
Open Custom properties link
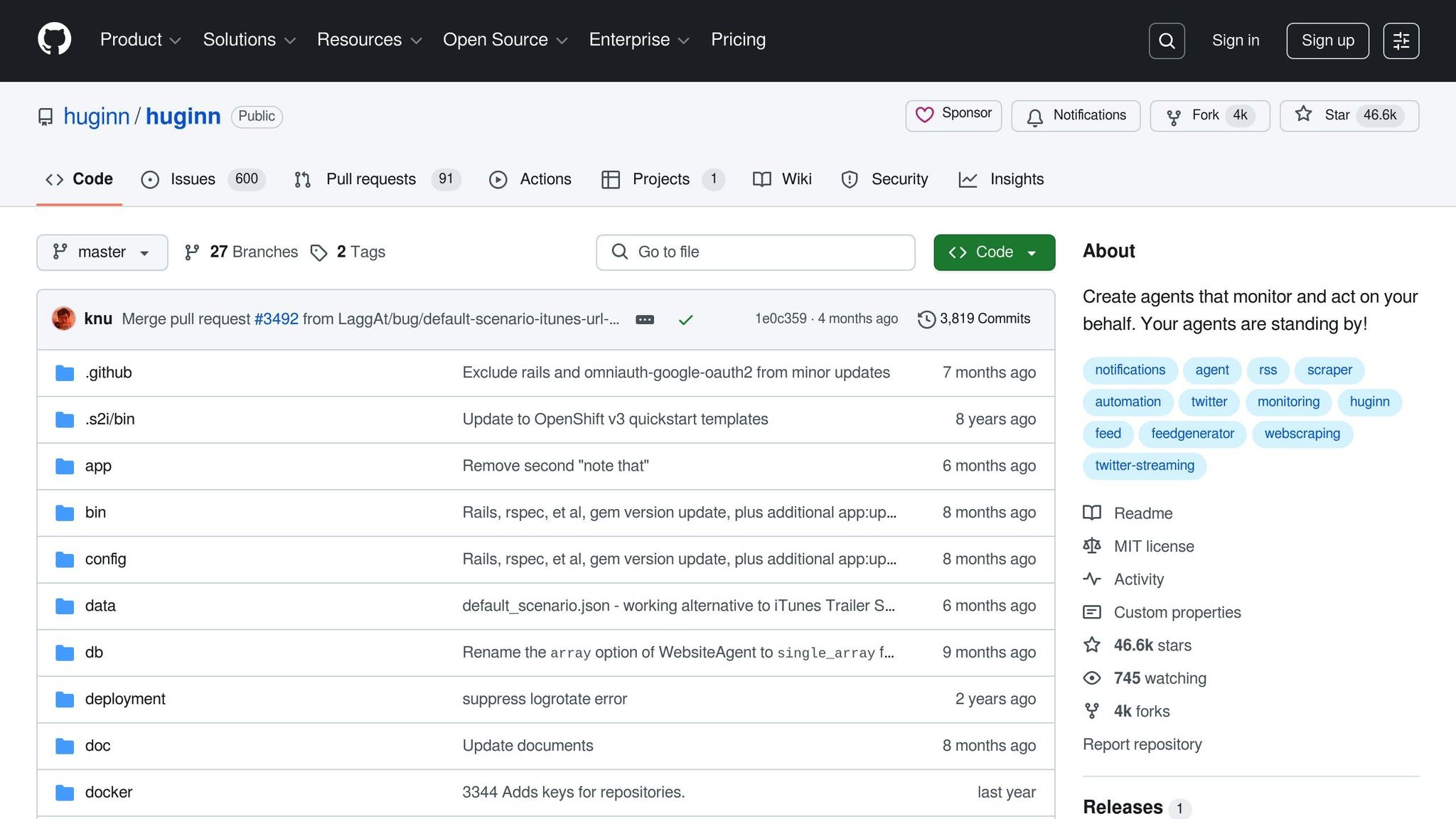(x=1162, y=612)
